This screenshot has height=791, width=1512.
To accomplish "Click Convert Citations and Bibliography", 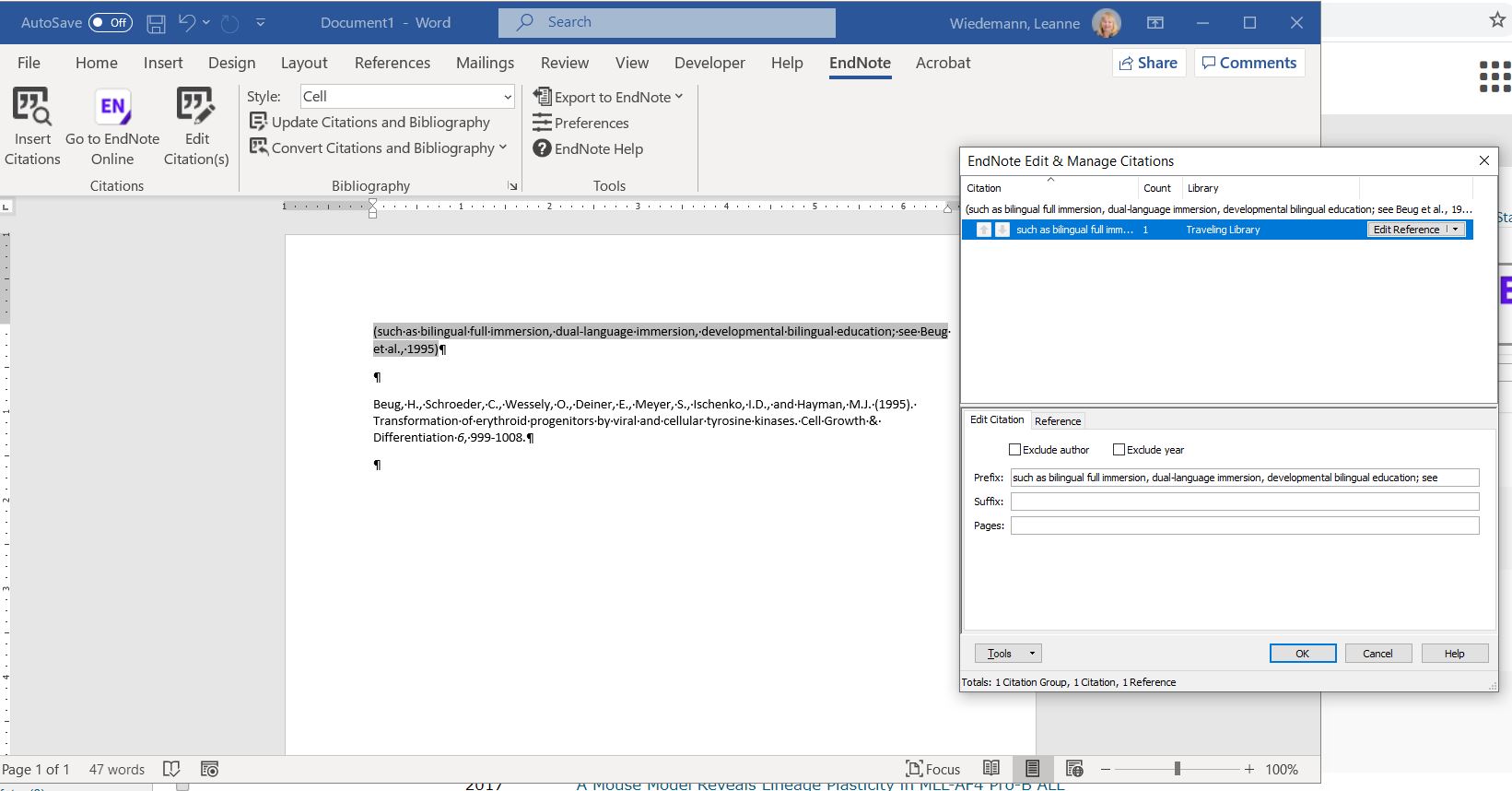I will tap(379, 148).
